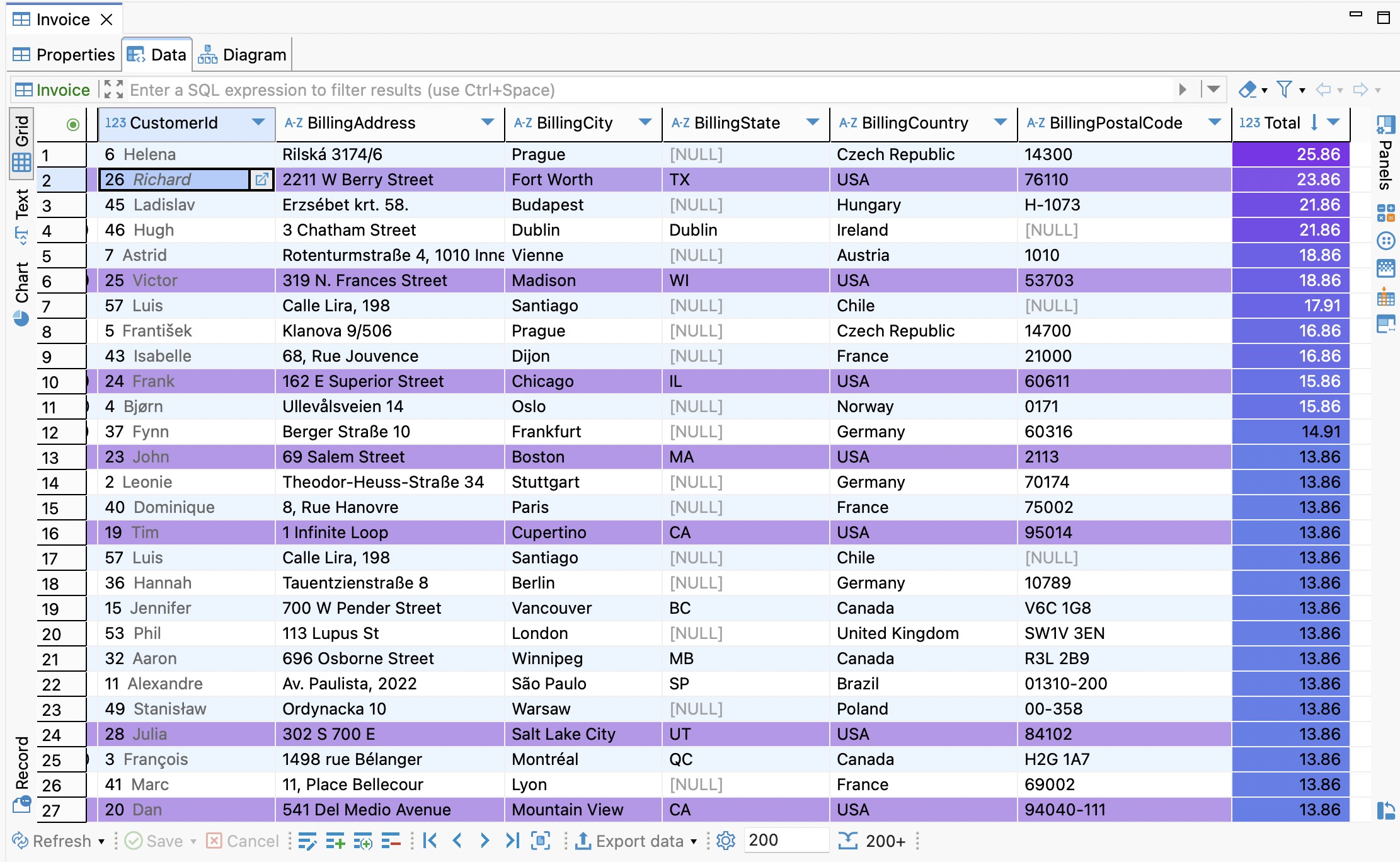
Task: Toggle the Record mode side button
Action: 22,772
